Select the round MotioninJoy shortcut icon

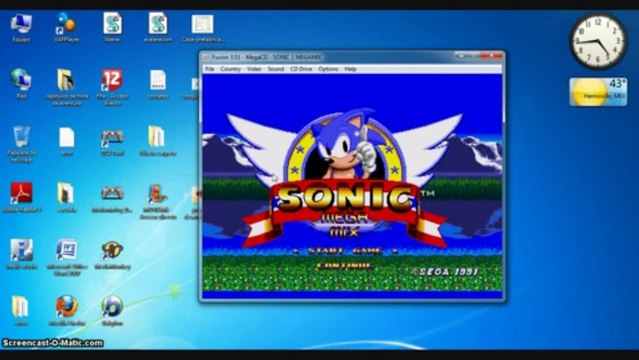click(x=112, y=254)
